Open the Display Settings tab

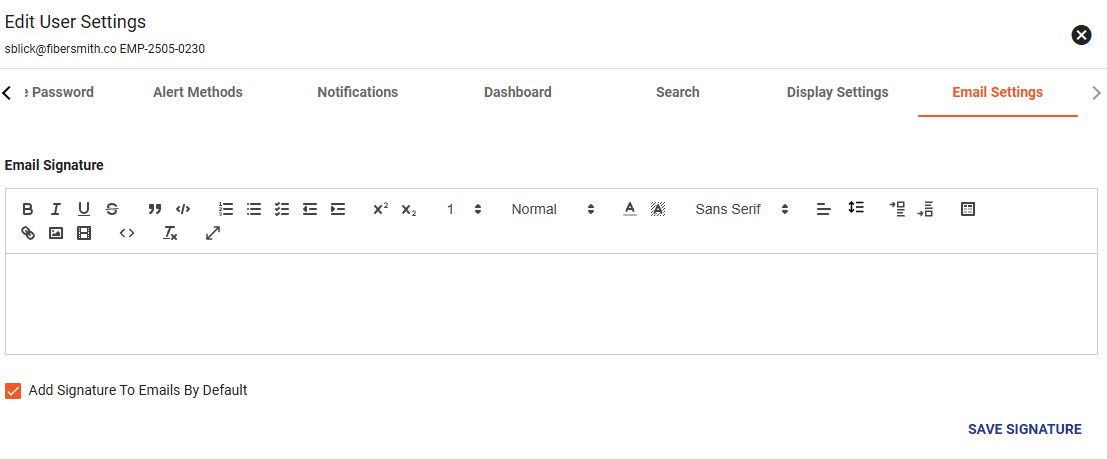(837, 93)
